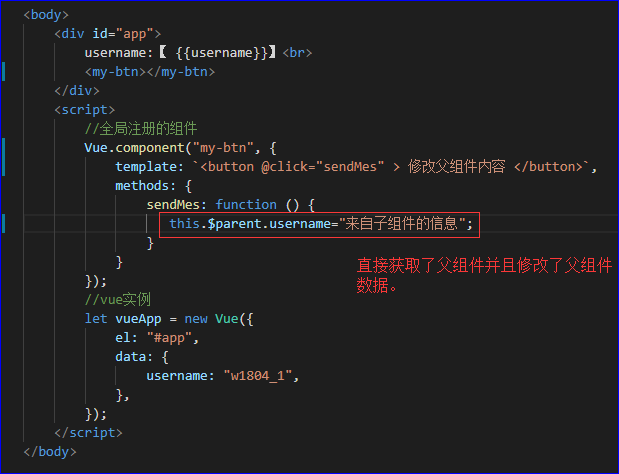Click the Vue.component("my-btn" line

click(x=180, y=148)
